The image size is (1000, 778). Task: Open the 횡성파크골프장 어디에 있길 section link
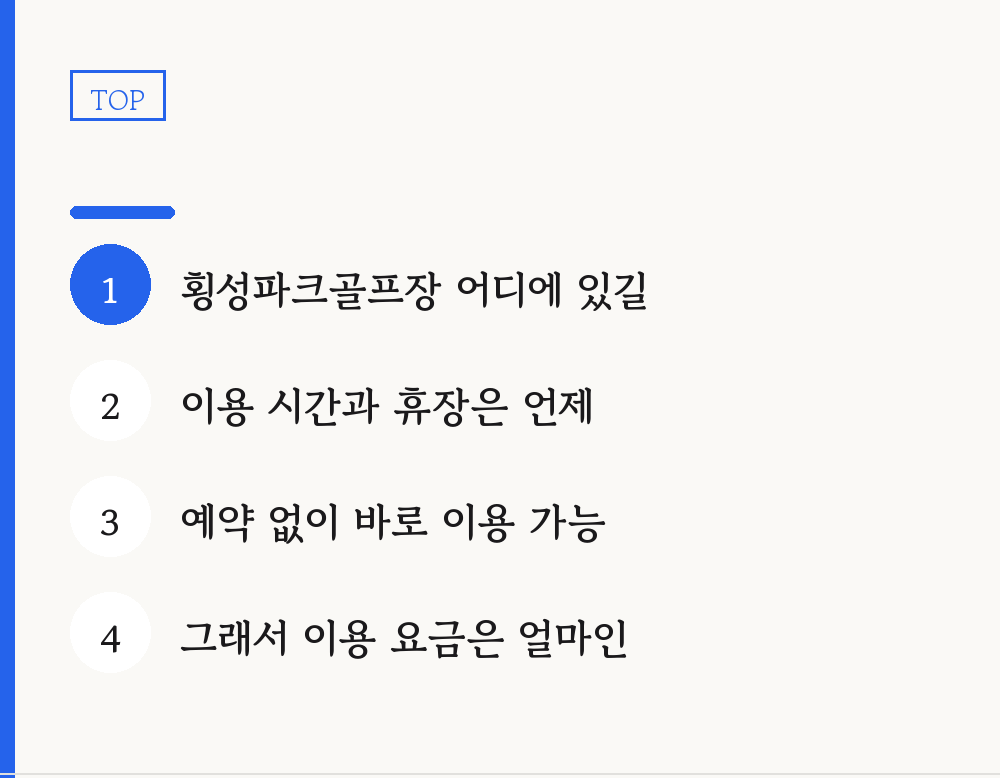pyautogui.click(x=415, y=290)
